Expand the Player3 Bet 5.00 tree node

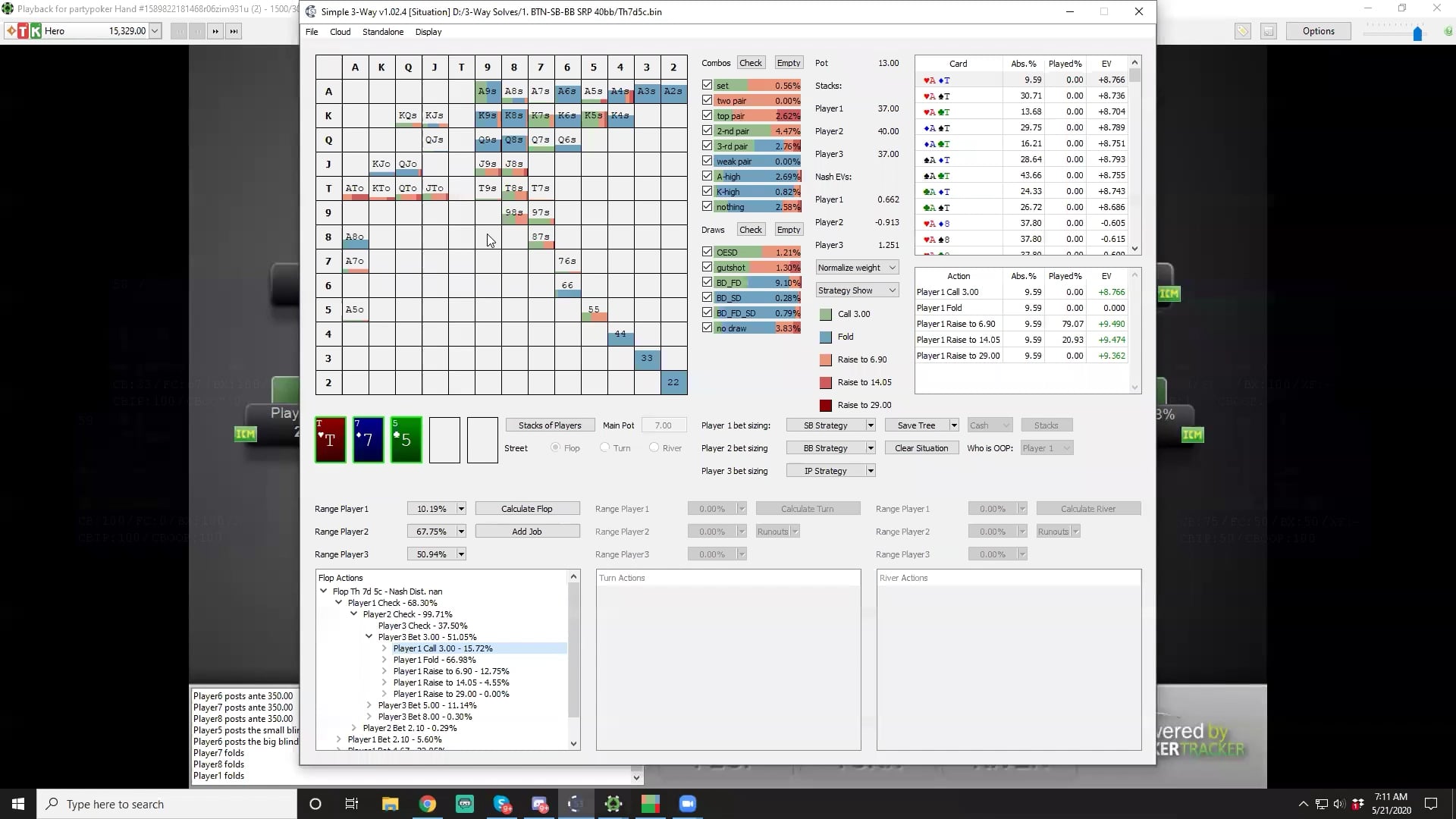(x=369, y=705)
